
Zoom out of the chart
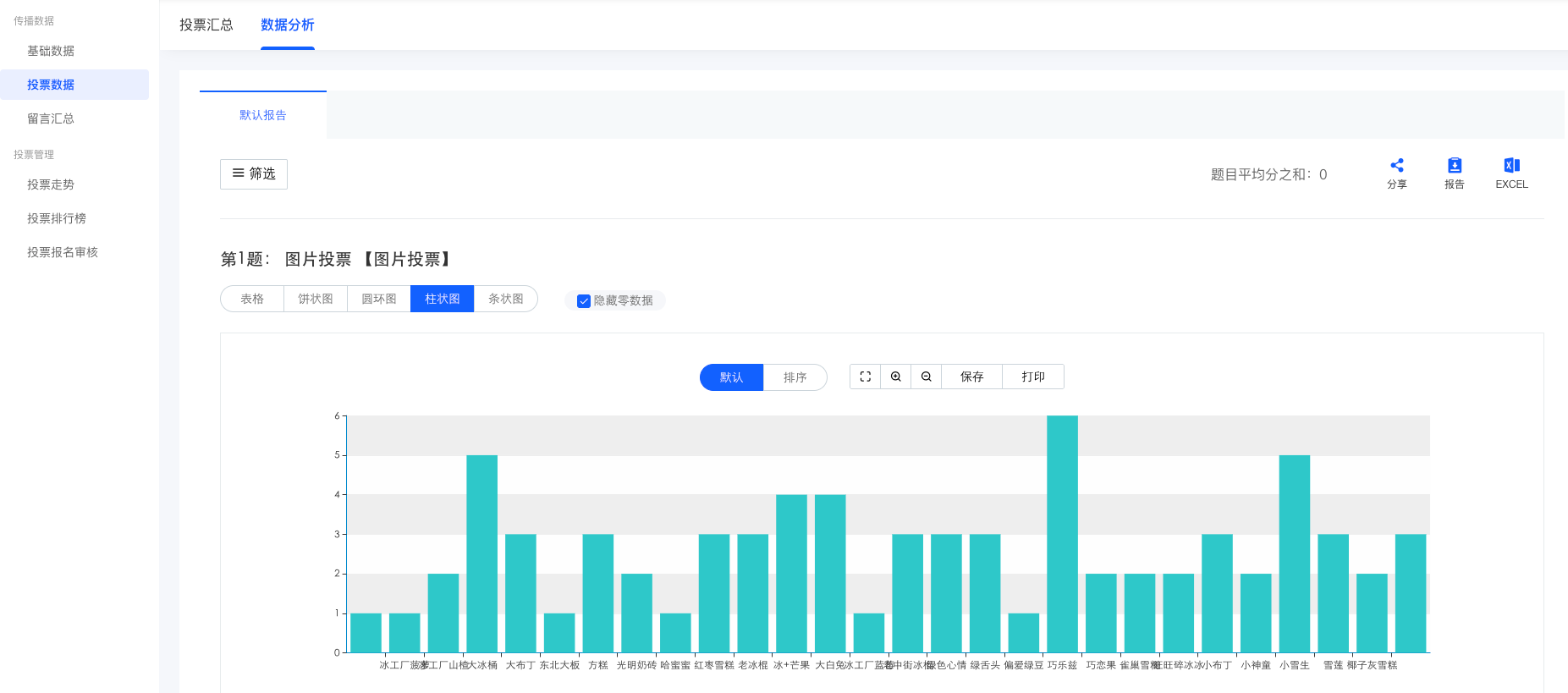click(x=926, y=377)
